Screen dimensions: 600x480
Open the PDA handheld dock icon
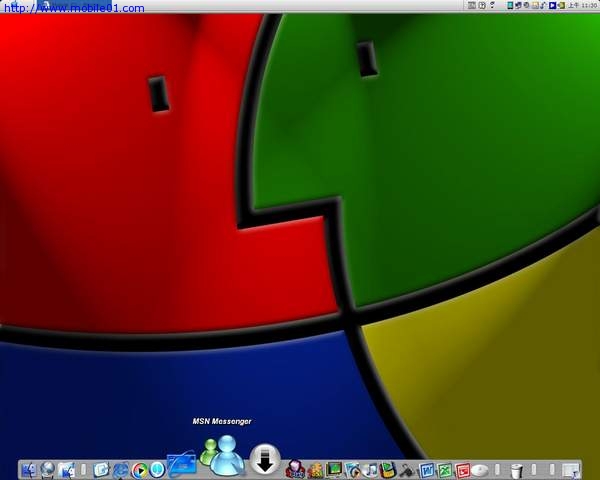point(388,470)
